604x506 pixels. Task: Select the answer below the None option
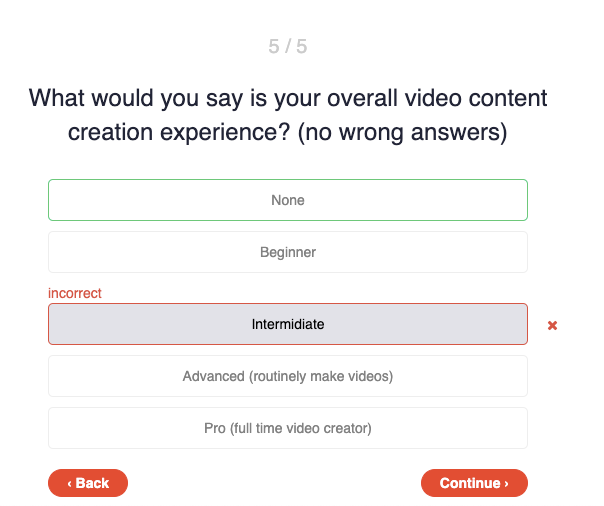click(288, 252)
